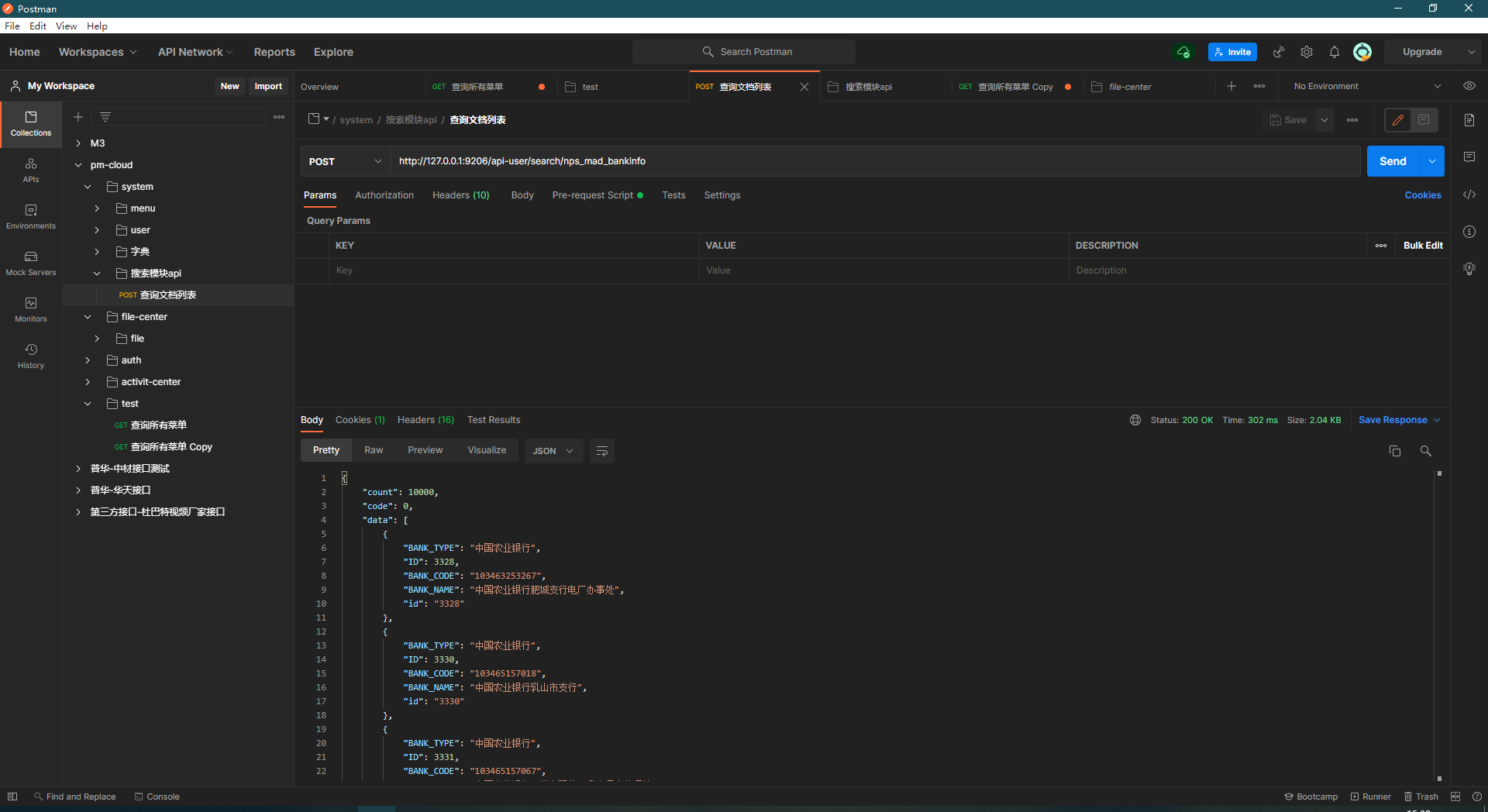1488x812 pixels.
Task: Open the Test Results response tab
Action: tap(494, 420)
